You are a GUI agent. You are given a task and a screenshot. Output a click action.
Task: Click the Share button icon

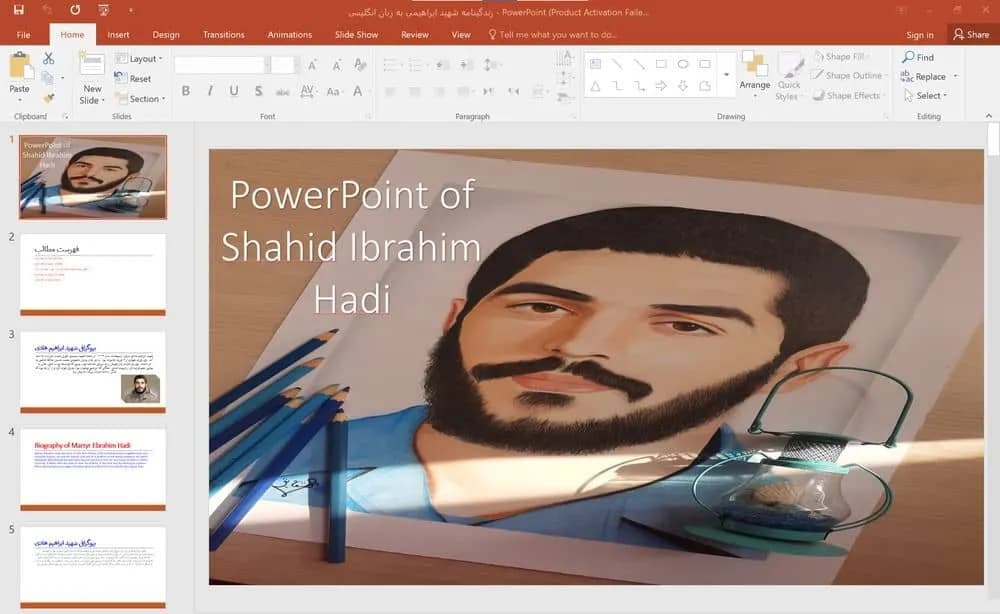[959, 34]
